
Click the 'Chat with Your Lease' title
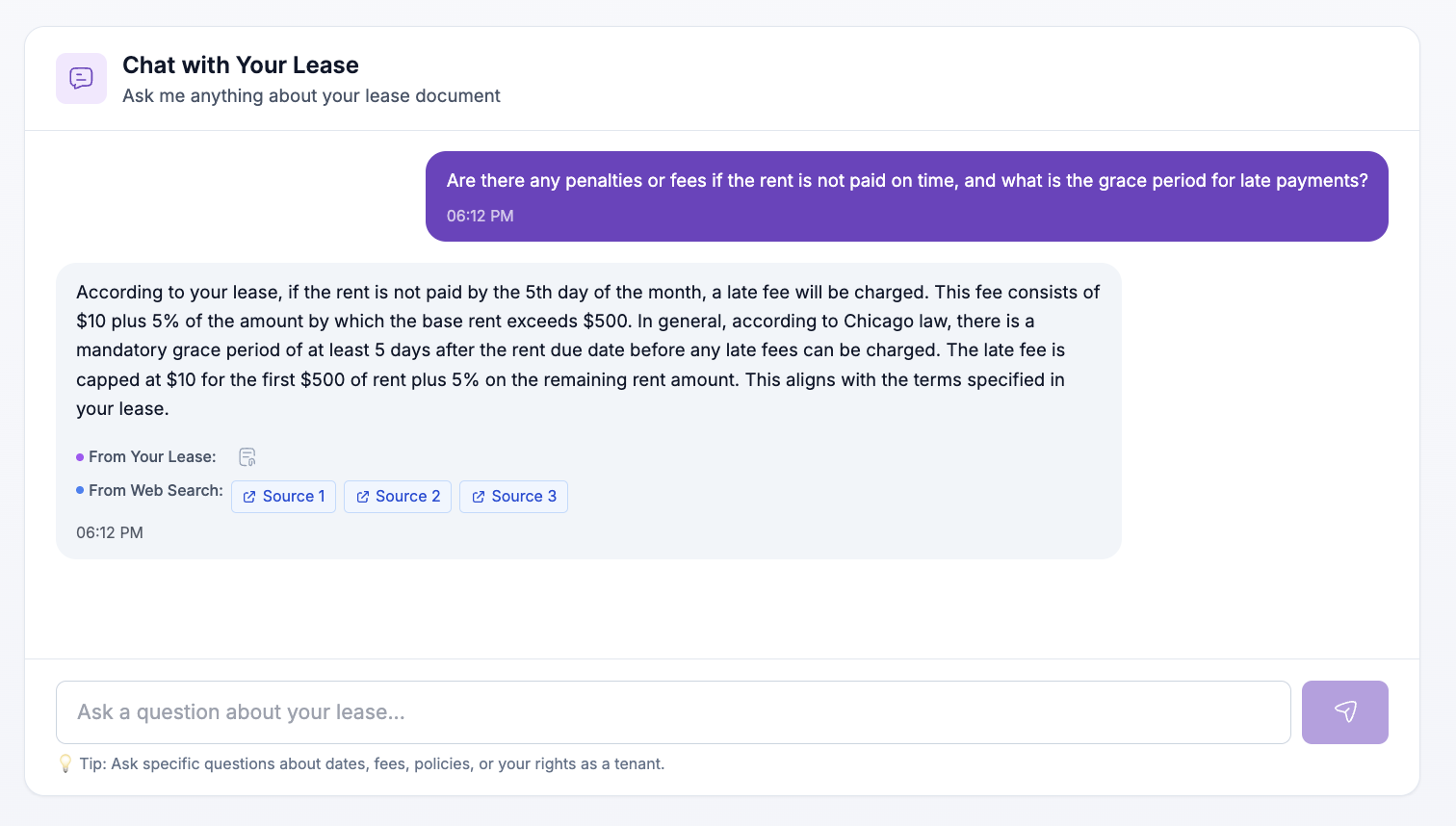(x=240, y=65)
